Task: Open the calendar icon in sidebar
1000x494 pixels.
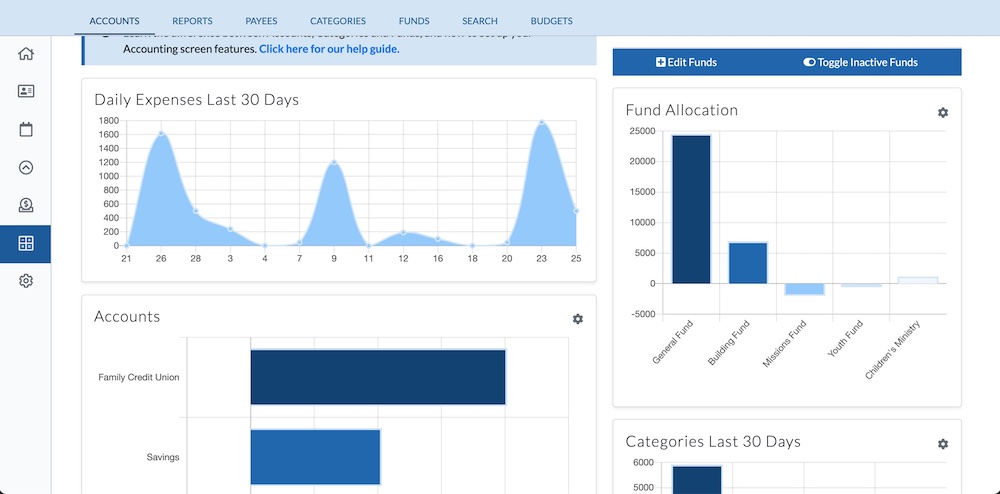Action: [26, 129]
